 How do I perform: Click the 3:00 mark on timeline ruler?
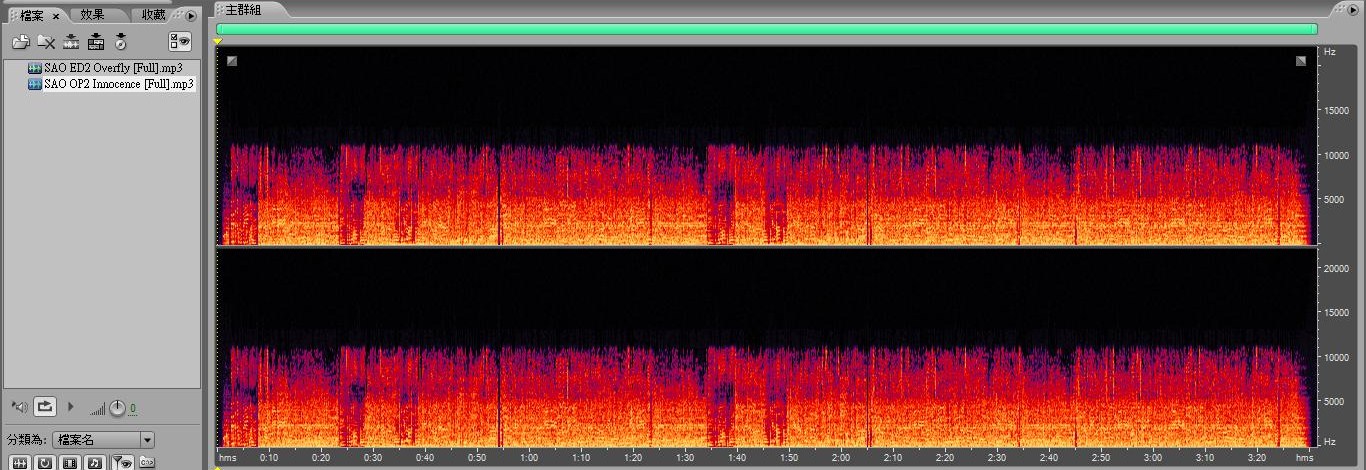1152,458
